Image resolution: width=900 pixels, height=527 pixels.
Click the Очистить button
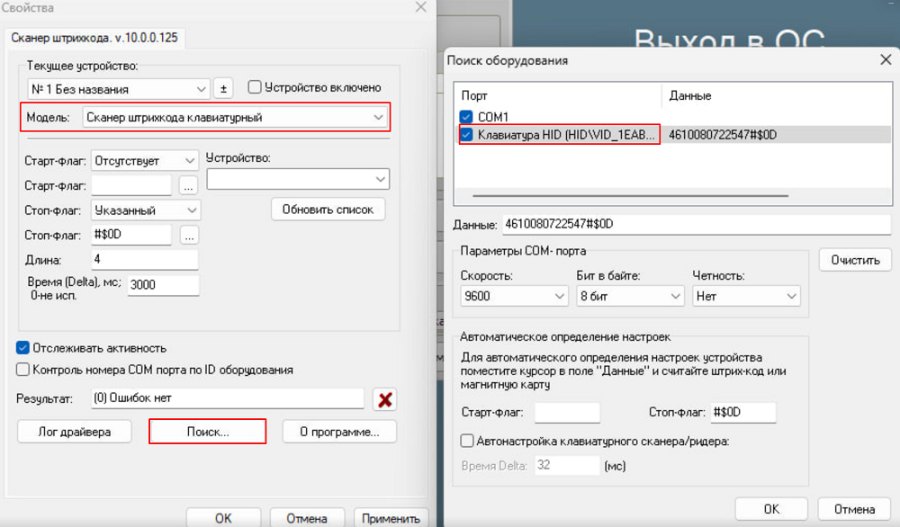(x=855, y=260)
